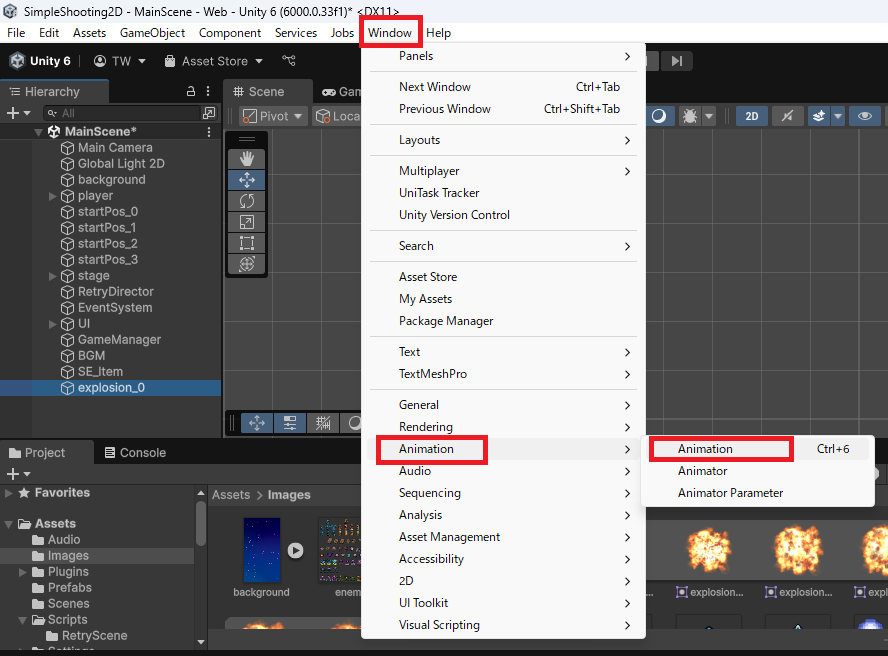This screenshot has height=656, width=888.
Task: Choose Animator in the submenu
Action: tap(758, 471)
